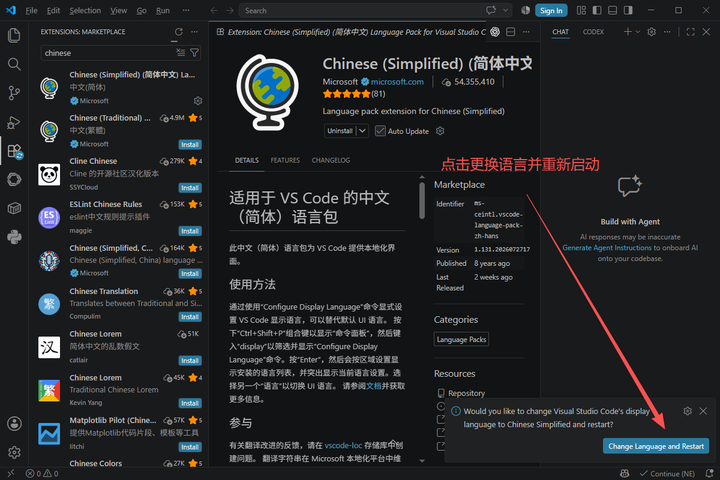
Task: Open the remote window status bar icon
Action: click(11, 473)
